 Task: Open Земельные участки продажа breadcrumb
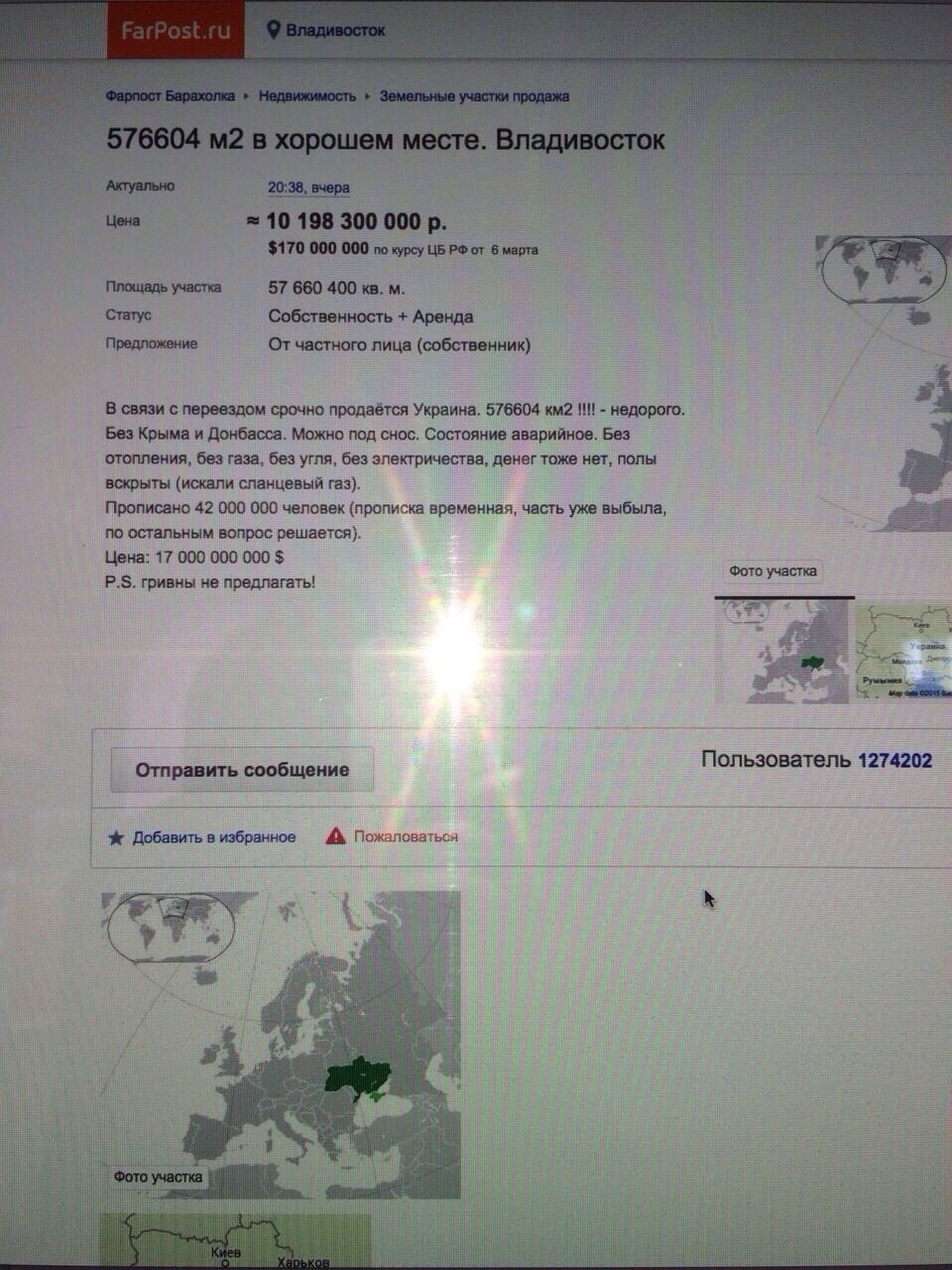click(x=474, y=96)
